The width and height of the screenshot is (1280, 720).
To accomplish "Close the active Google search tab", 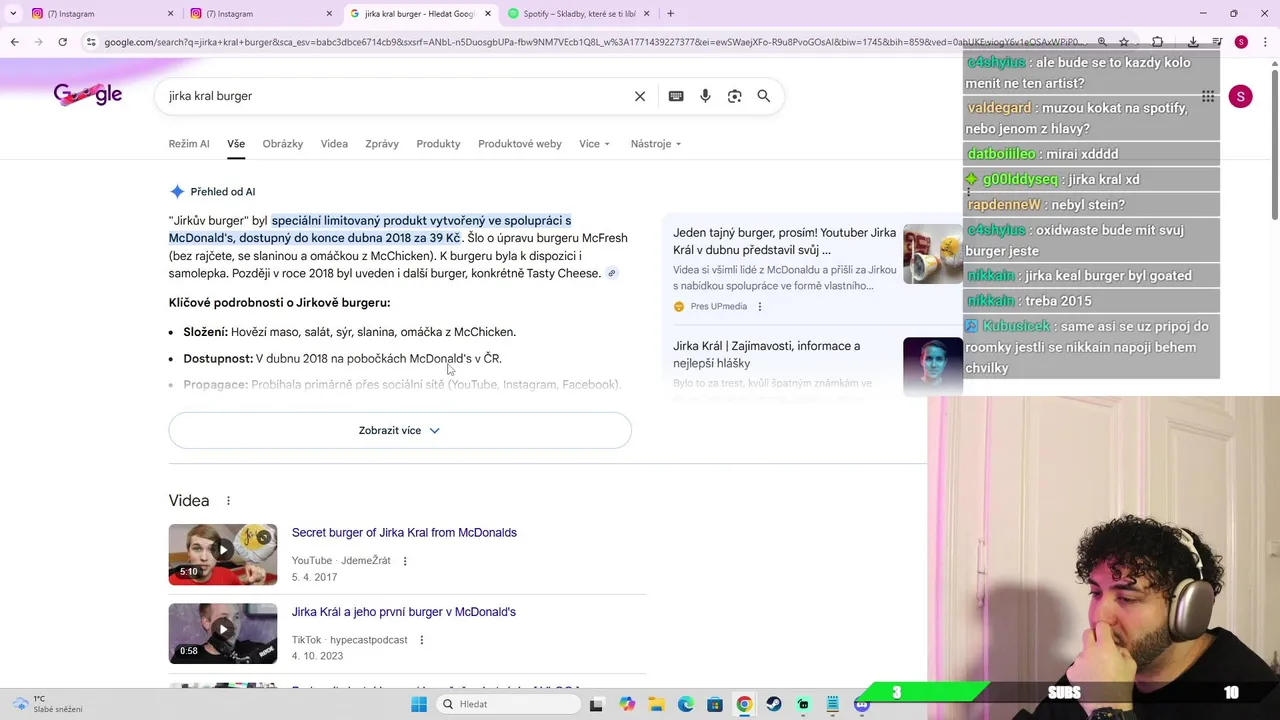I will pos(488,14).
